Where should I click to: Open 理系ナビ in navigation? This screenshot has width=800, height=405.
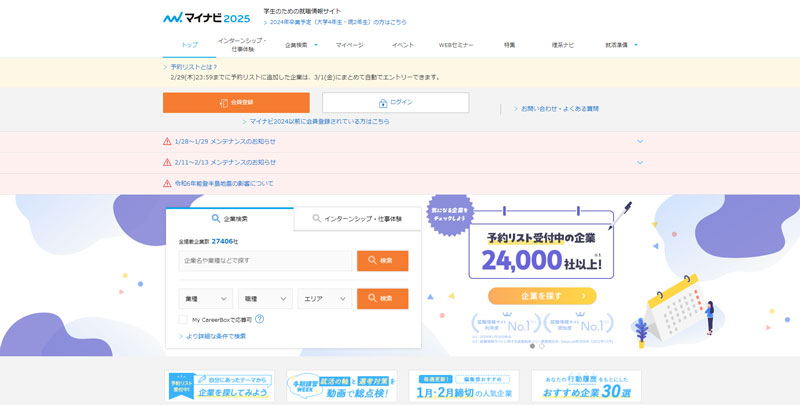(x=563, y=45)
